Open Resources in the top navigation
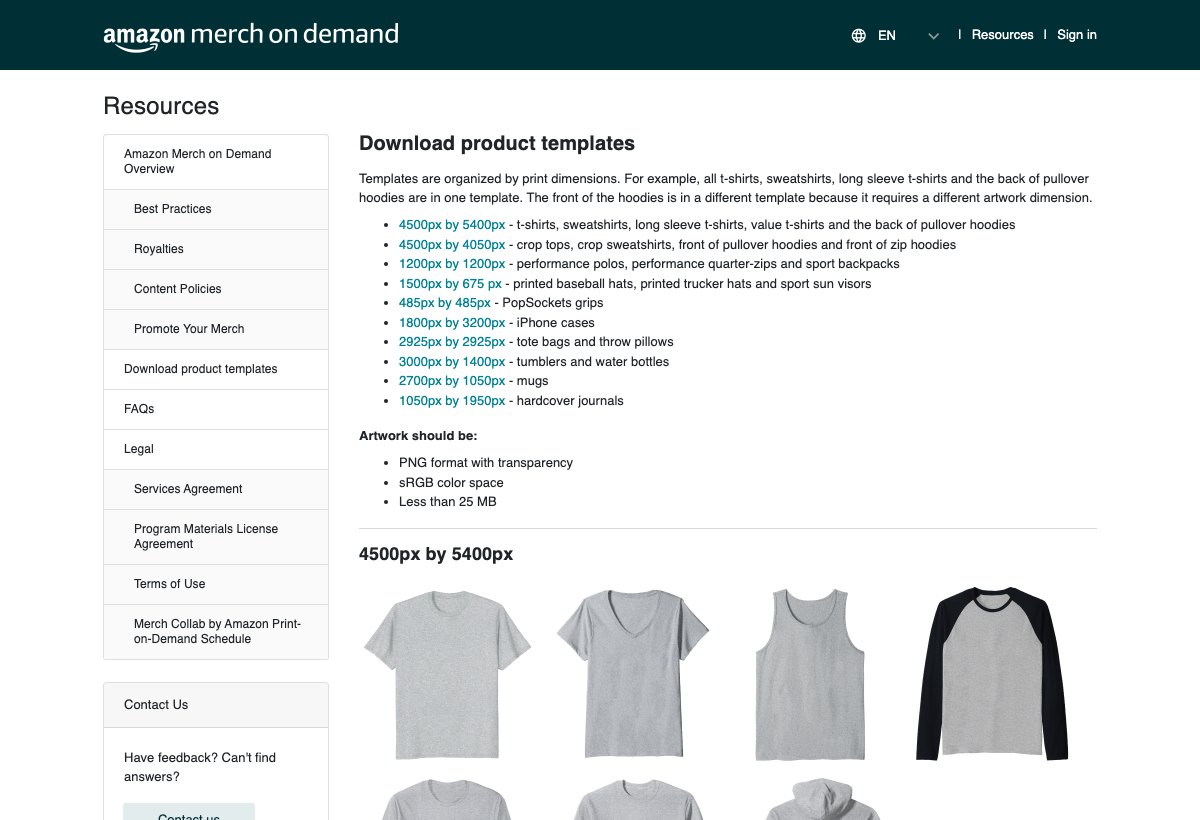1200x820 pixels. tap(1002, 35)
